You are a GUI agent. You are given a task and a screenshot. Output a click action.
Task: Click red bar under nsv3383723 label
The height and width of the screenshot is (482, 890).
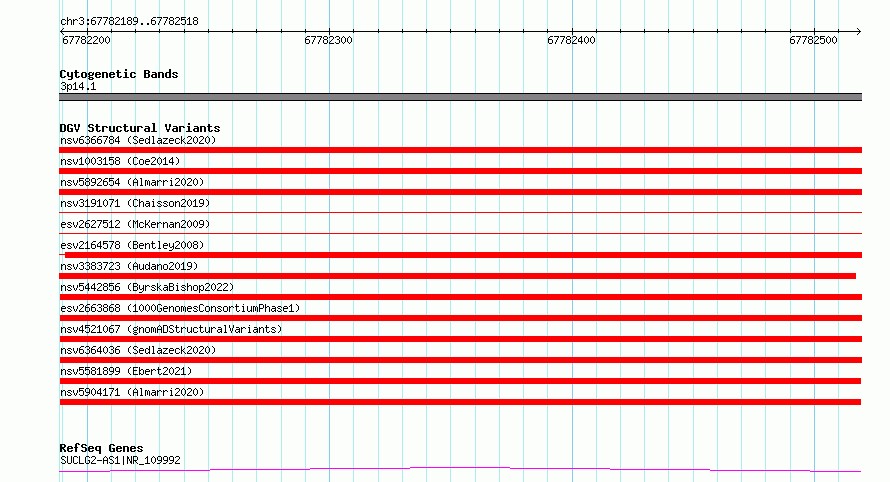(x=457, y=276)
